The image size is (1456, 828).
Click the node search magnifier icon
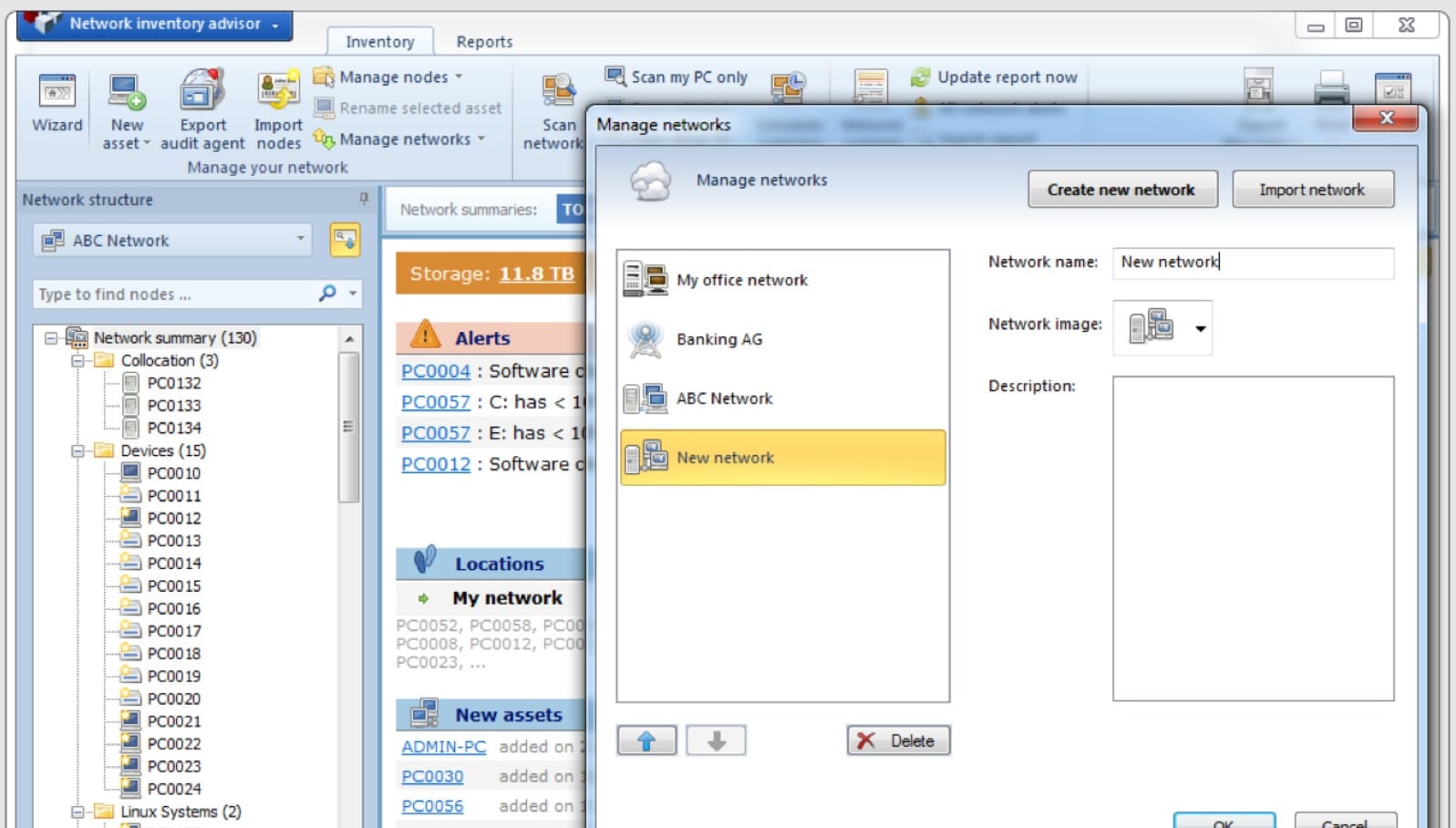pos(327,293)
